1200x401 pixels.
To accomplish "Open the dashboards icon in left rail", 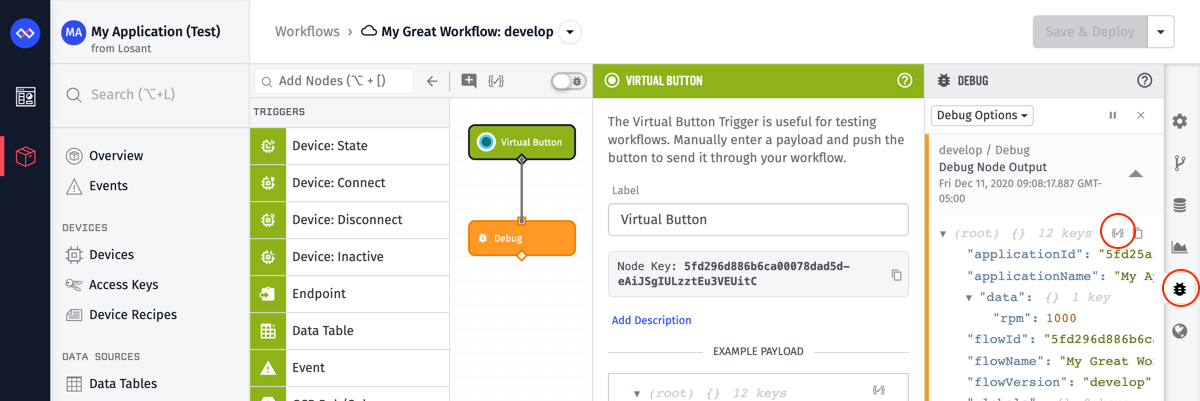I will pos(25,97).
